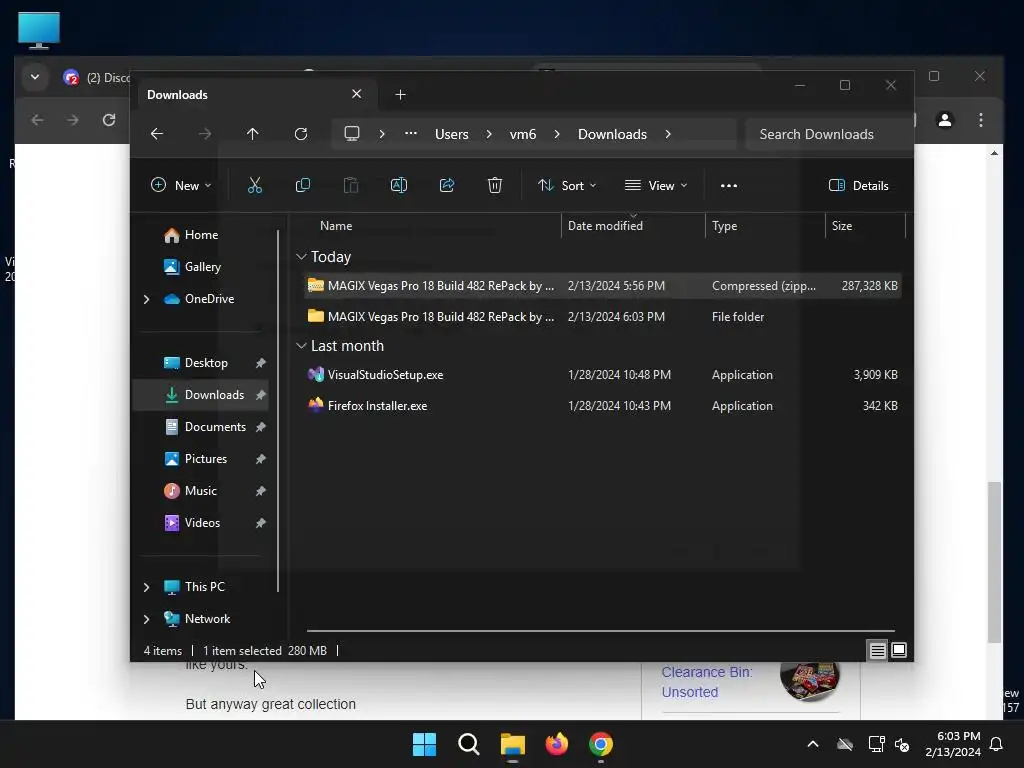Click the network icon in system tray
Viewport: 1024px width, 768px height.
point(876,744)
